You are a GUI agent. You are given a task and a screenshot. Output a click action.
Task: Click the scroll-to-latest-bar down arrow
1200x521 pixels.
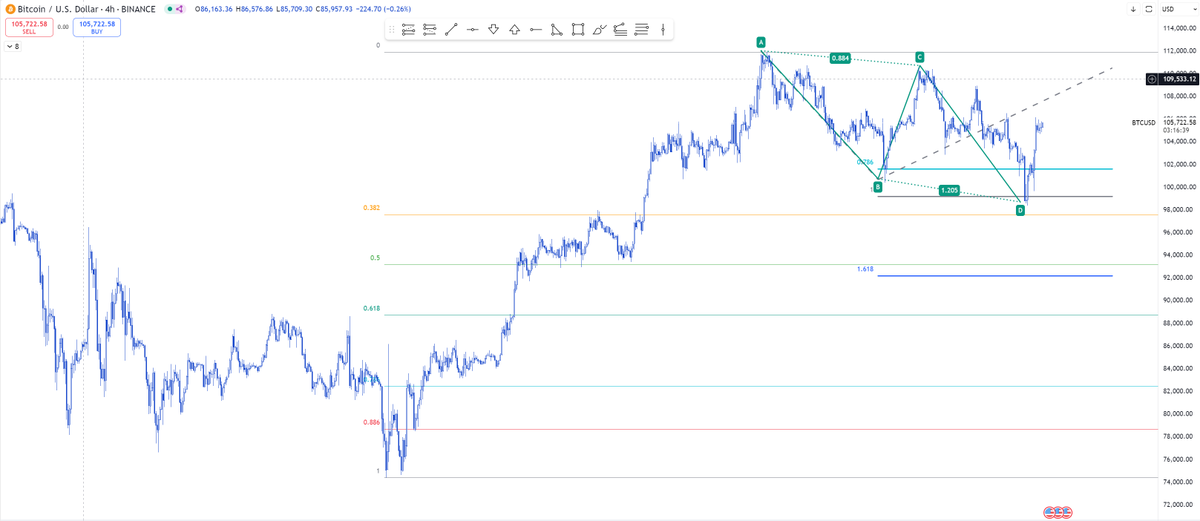tap(1133, 9)
